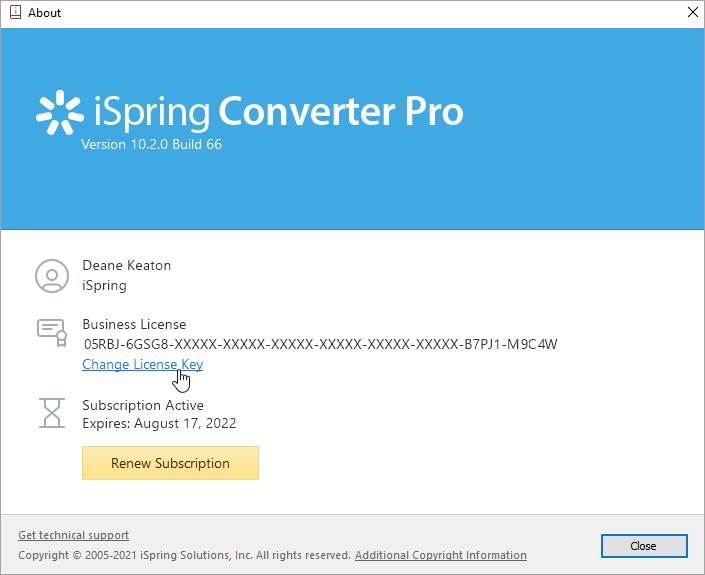This screenshot has width=705, height=575.
Task: Click the Subscription Active label
Action: click(143, 405)
